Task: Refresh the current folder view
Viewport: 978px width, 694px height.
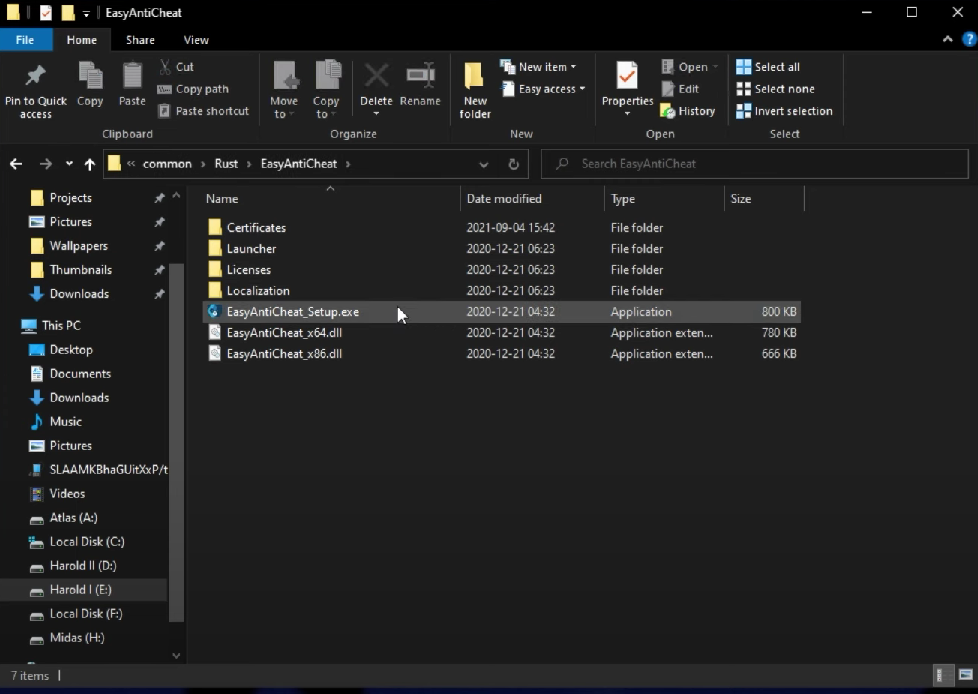Action: [x=514, y=164]
